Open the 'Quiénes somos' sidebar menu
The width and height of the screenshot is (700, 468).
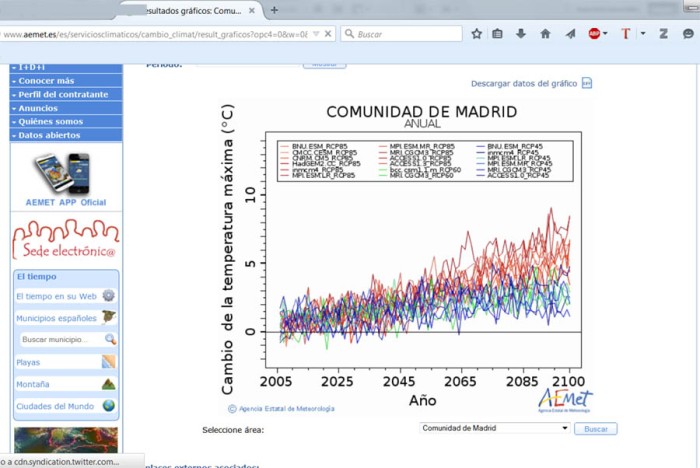tap(66, 121)
